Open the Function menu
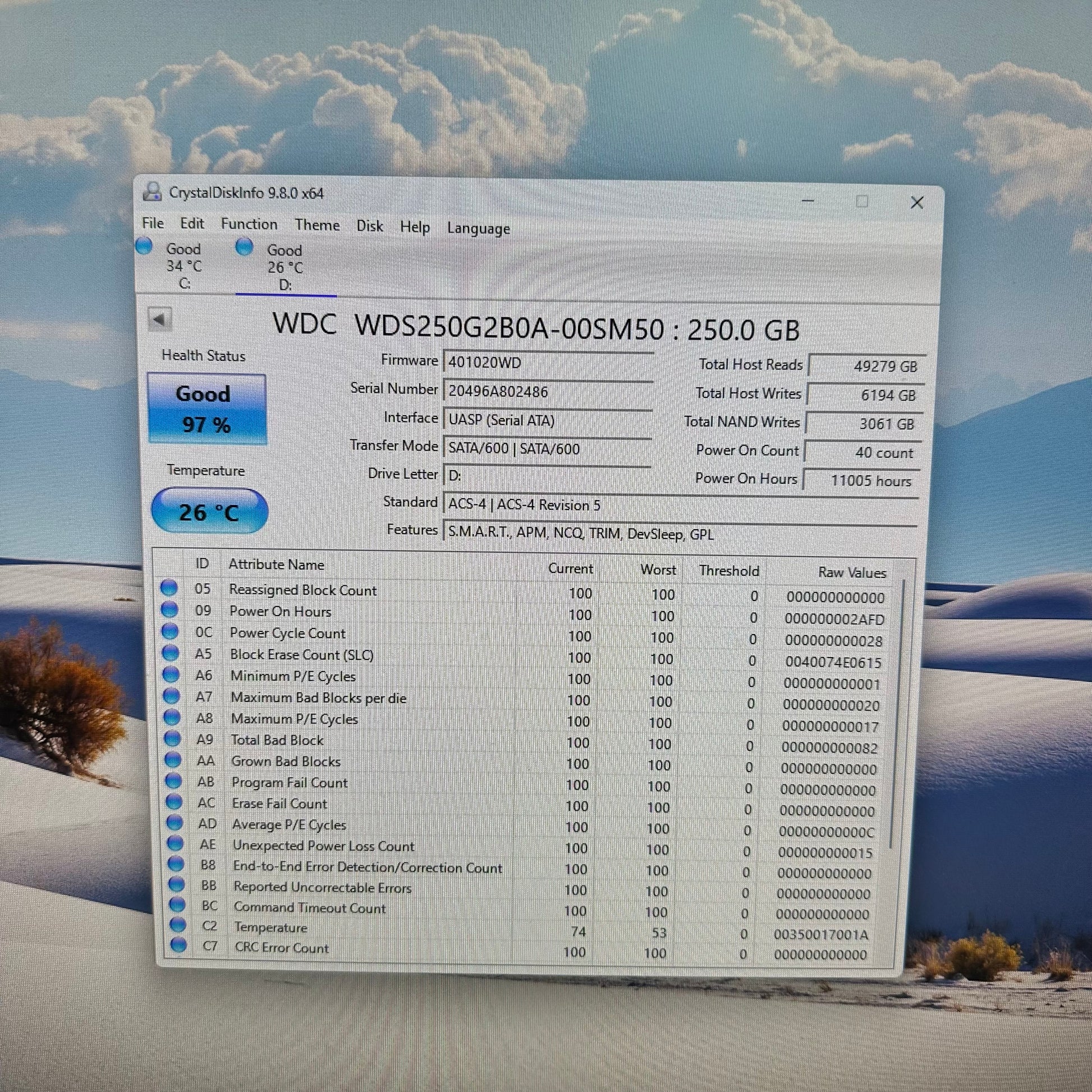The height and width of the screenshot is (1092, 1092). coord(249,224)
